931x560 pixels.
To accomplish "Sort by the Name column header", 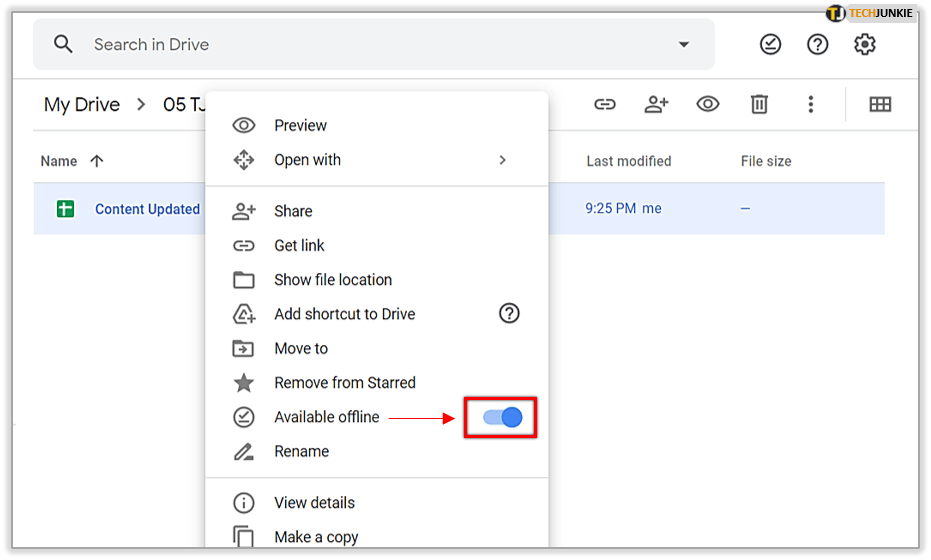I will [59, 161].
